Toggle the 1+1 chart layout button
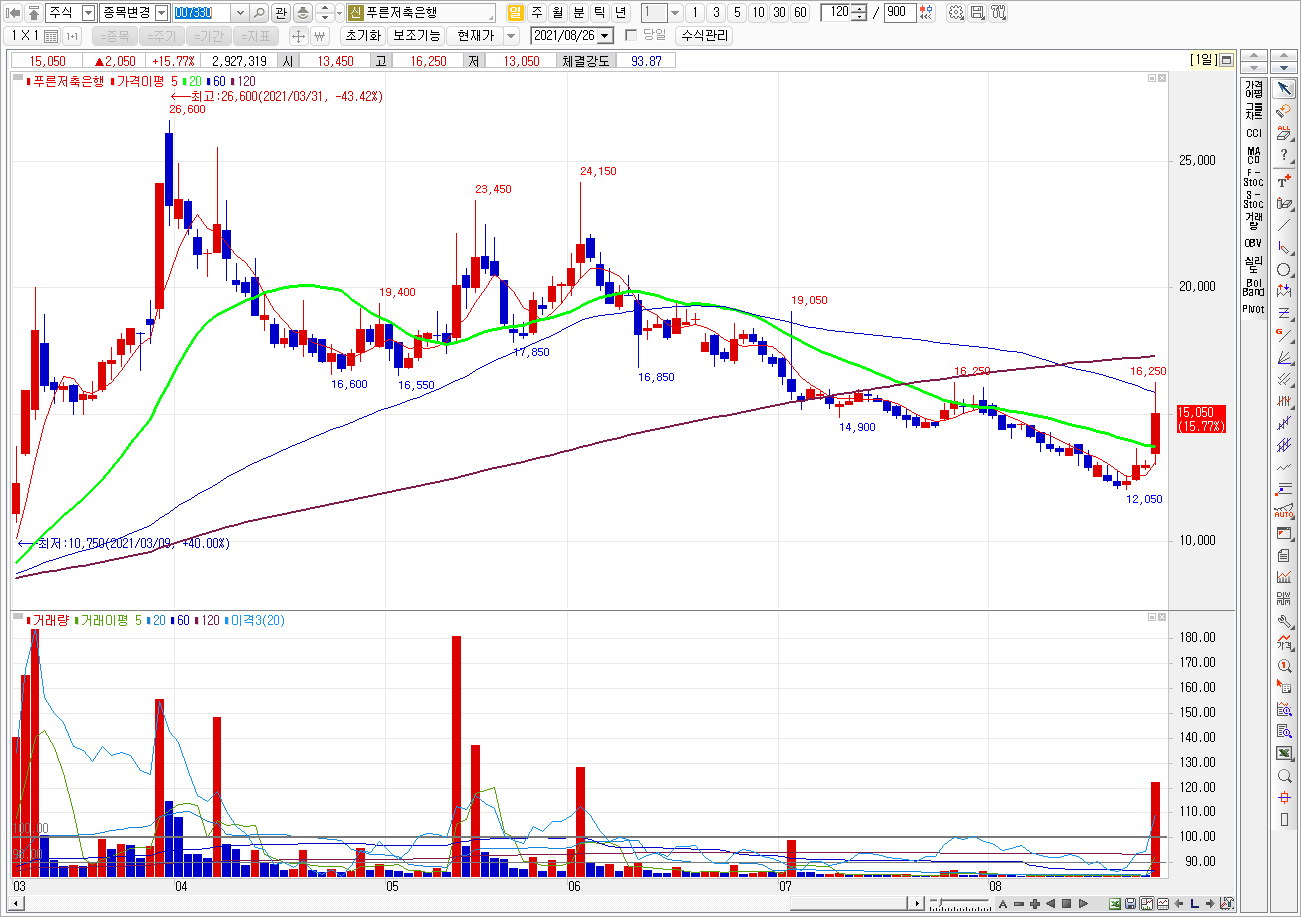Screen dimensions: 1301x917 [71, 36]
